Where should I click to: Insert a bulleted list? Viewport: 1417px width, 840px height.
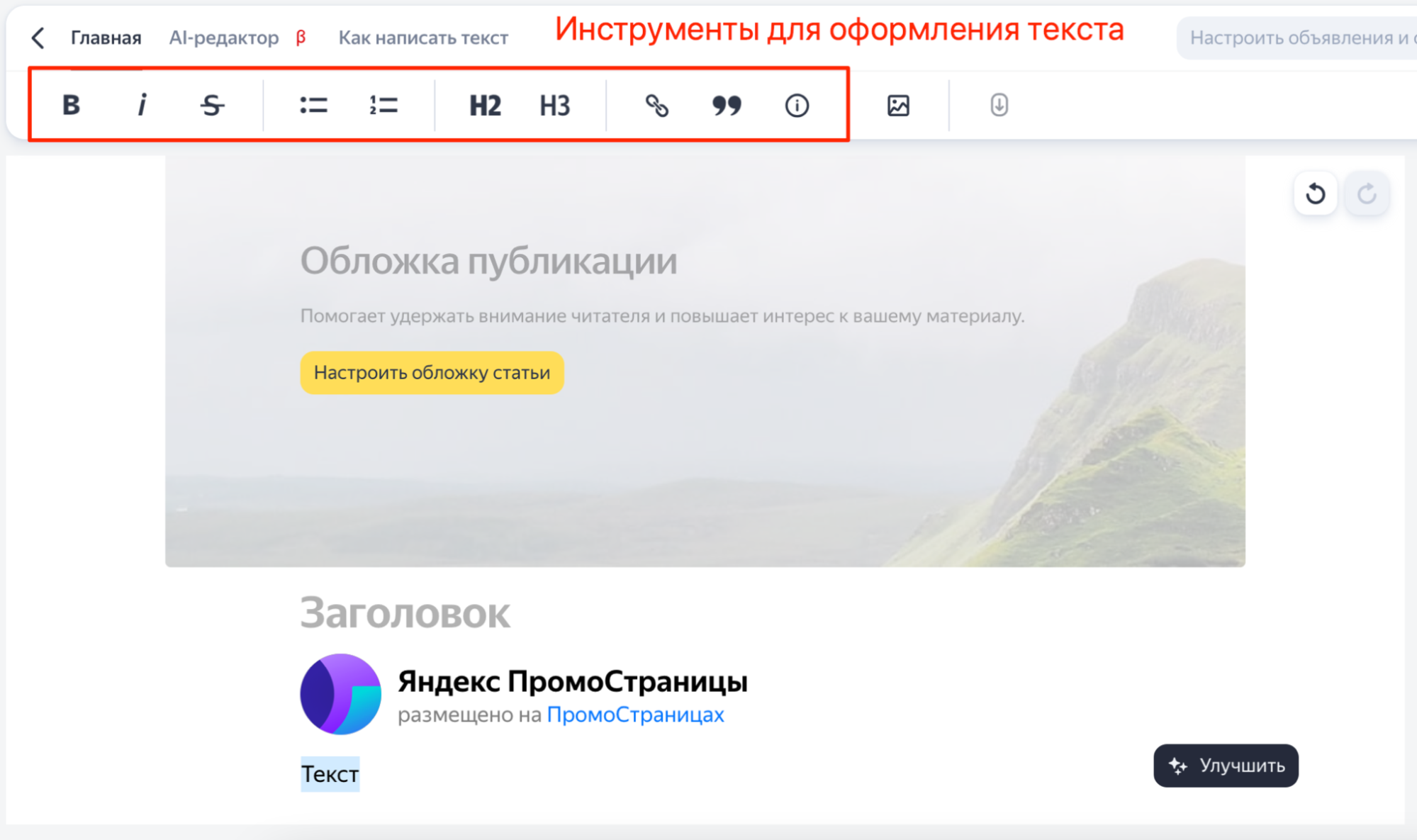click(313, 106)
